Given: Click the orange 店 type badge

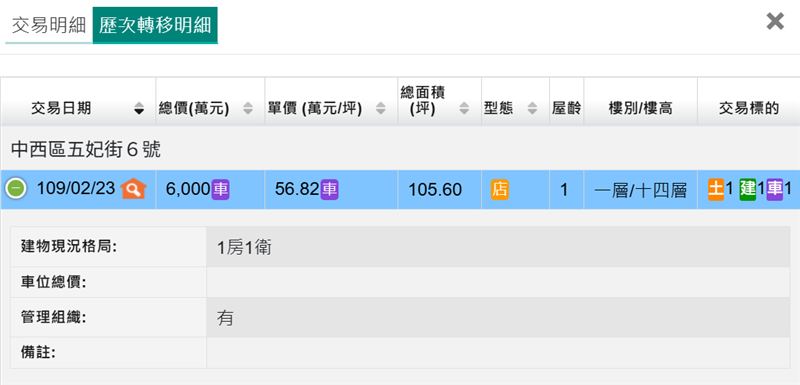Looking at the screenshot, I should click(x=499, y=190).
